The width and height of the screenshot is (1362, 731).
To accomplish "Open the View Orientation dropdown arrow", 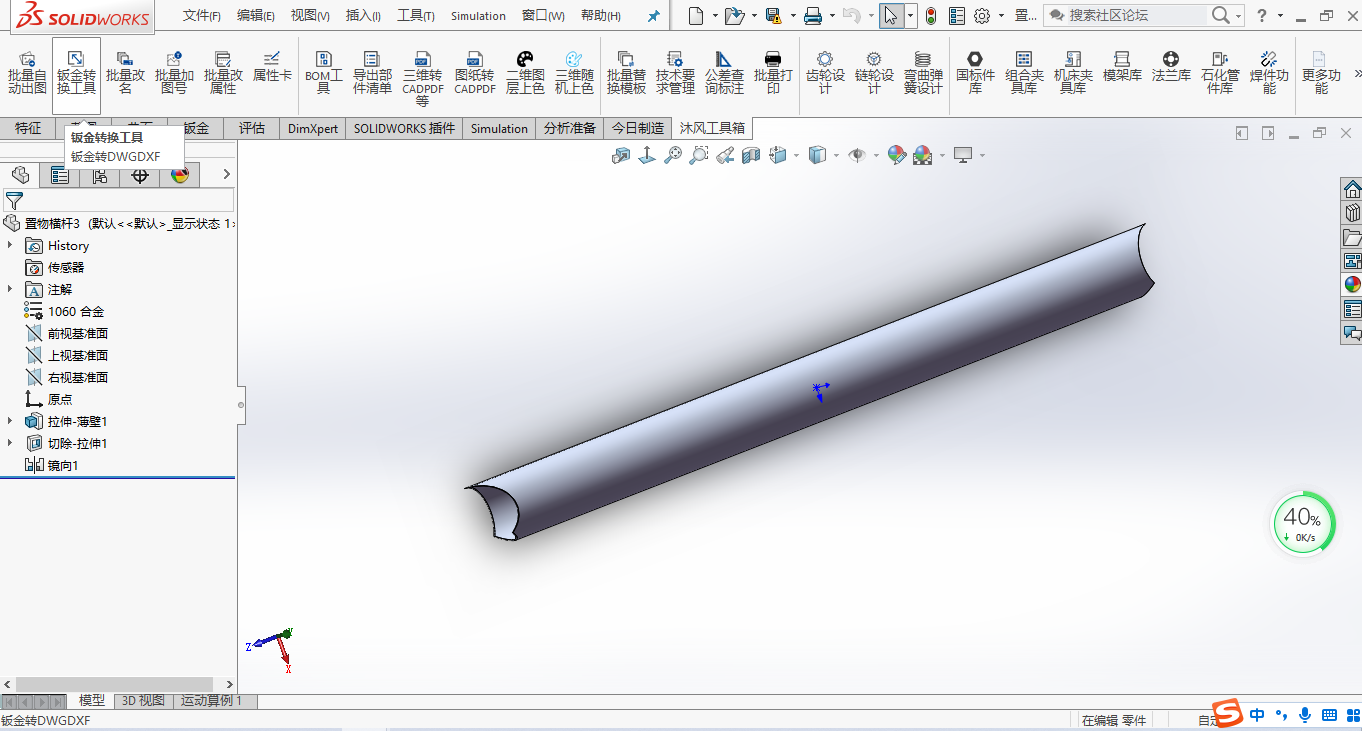I will 796,155.
